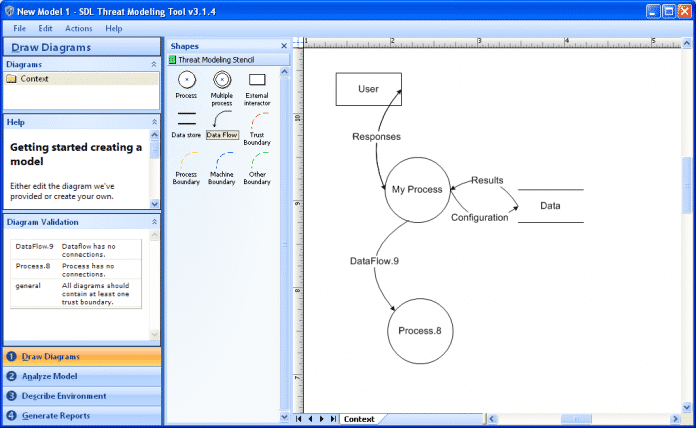696x428 pixels.
Task: Open the Actions menu
Action: coord(79,28)
